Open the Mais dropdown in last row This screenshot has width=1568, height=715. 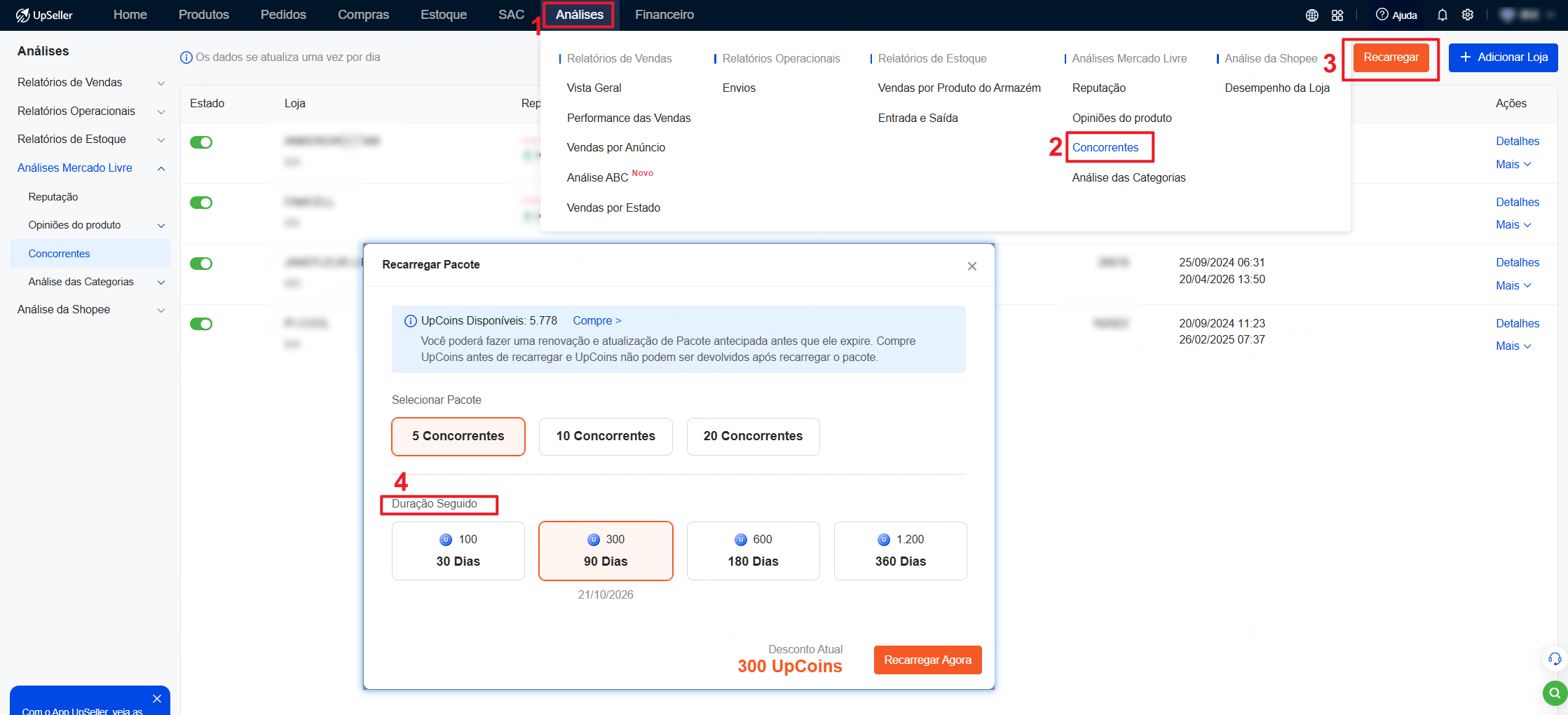pos(1513,346)
